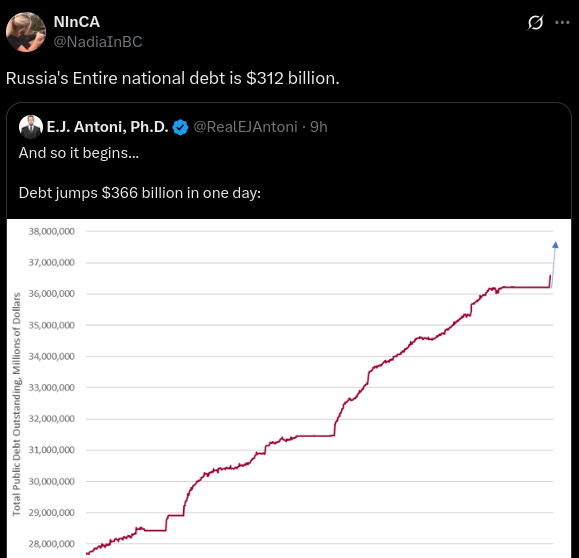Open the @NadiaInBC handle
Image resolution: width=579 pixels, height=558 pixels.
[x=97, y=42]
